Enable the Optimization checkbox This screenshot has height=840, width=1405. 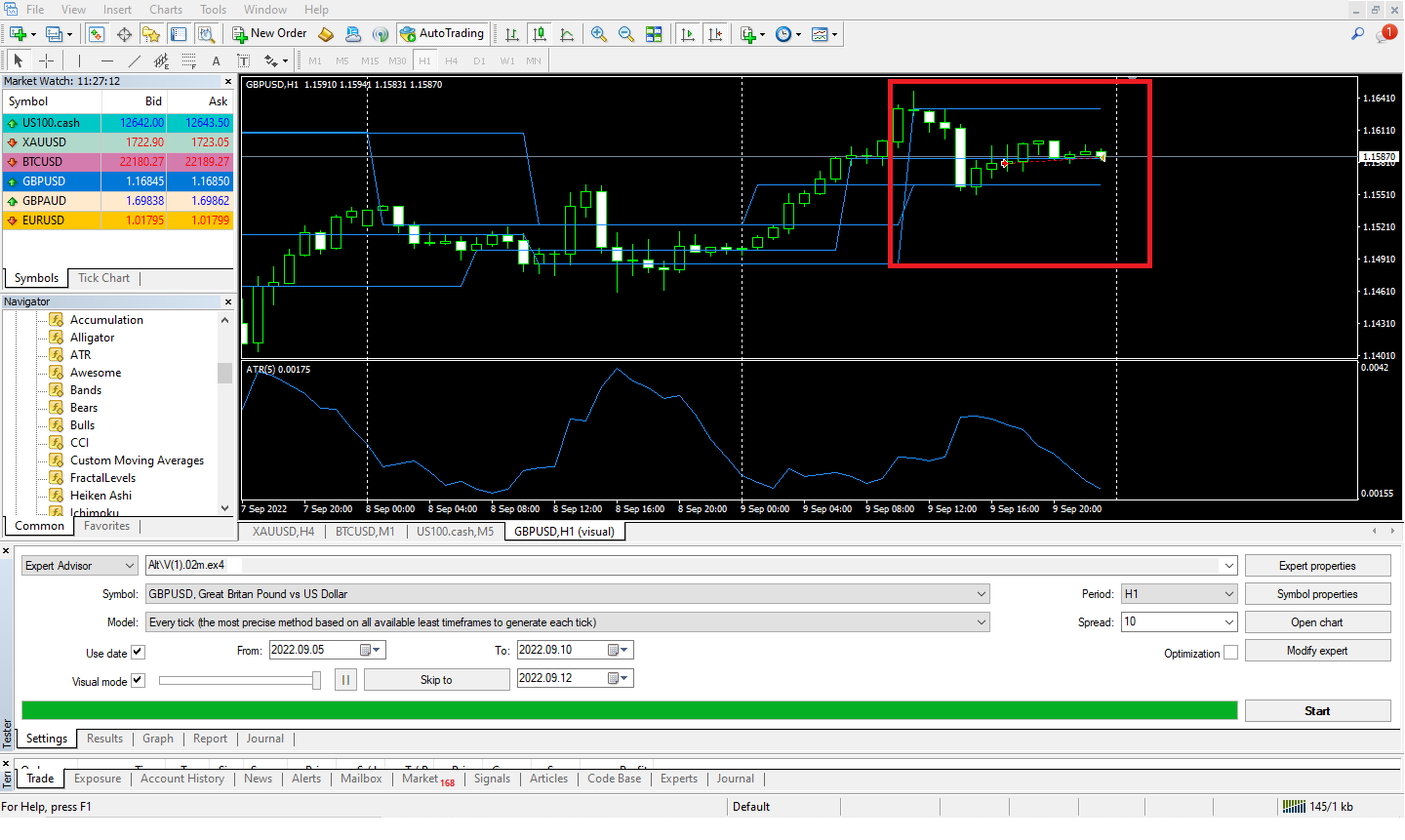[1230, 653]
